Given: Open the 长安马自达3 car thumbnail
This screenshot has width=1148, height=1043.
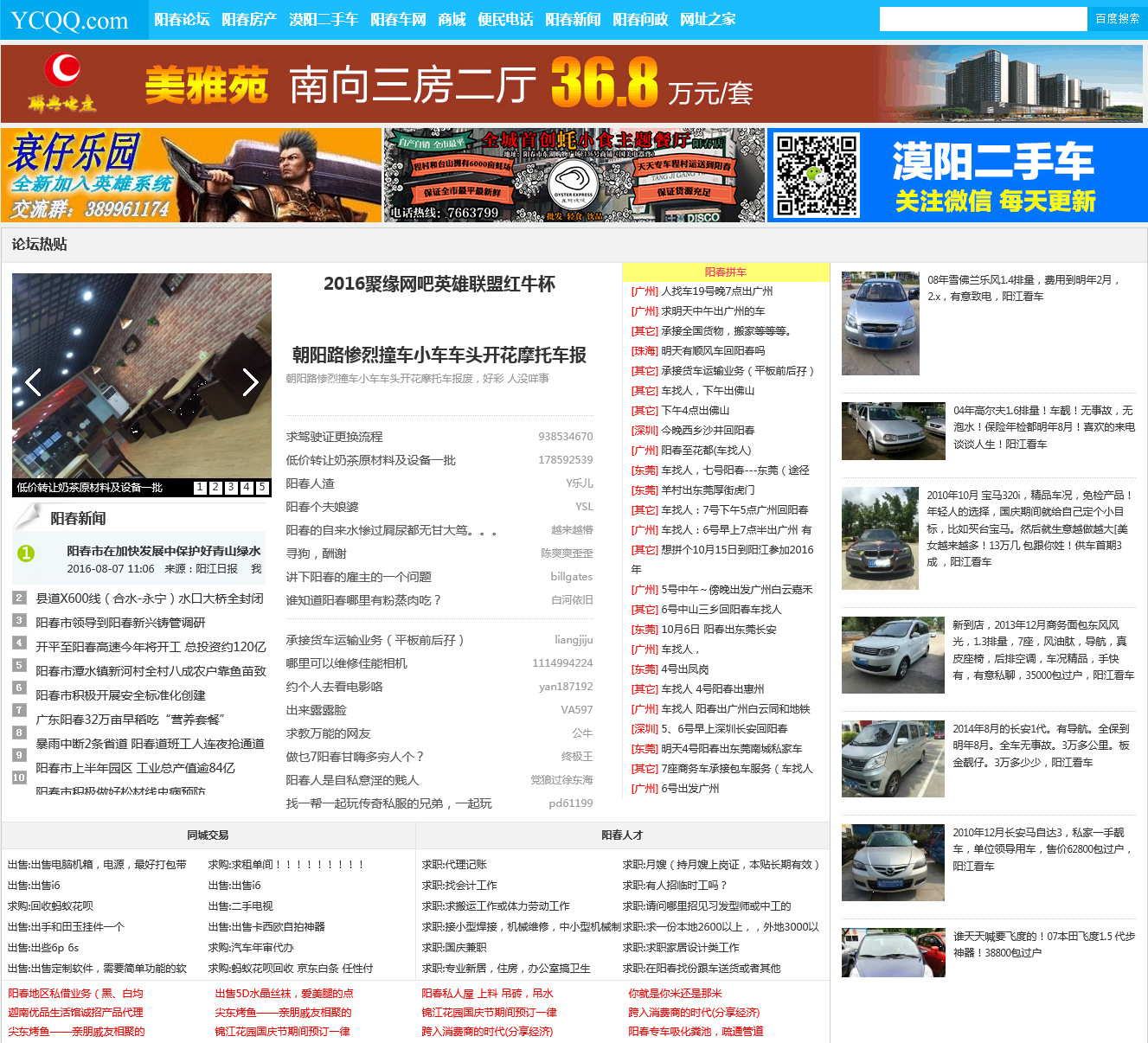Looking at the screenshot, I should tap(893, 863).
